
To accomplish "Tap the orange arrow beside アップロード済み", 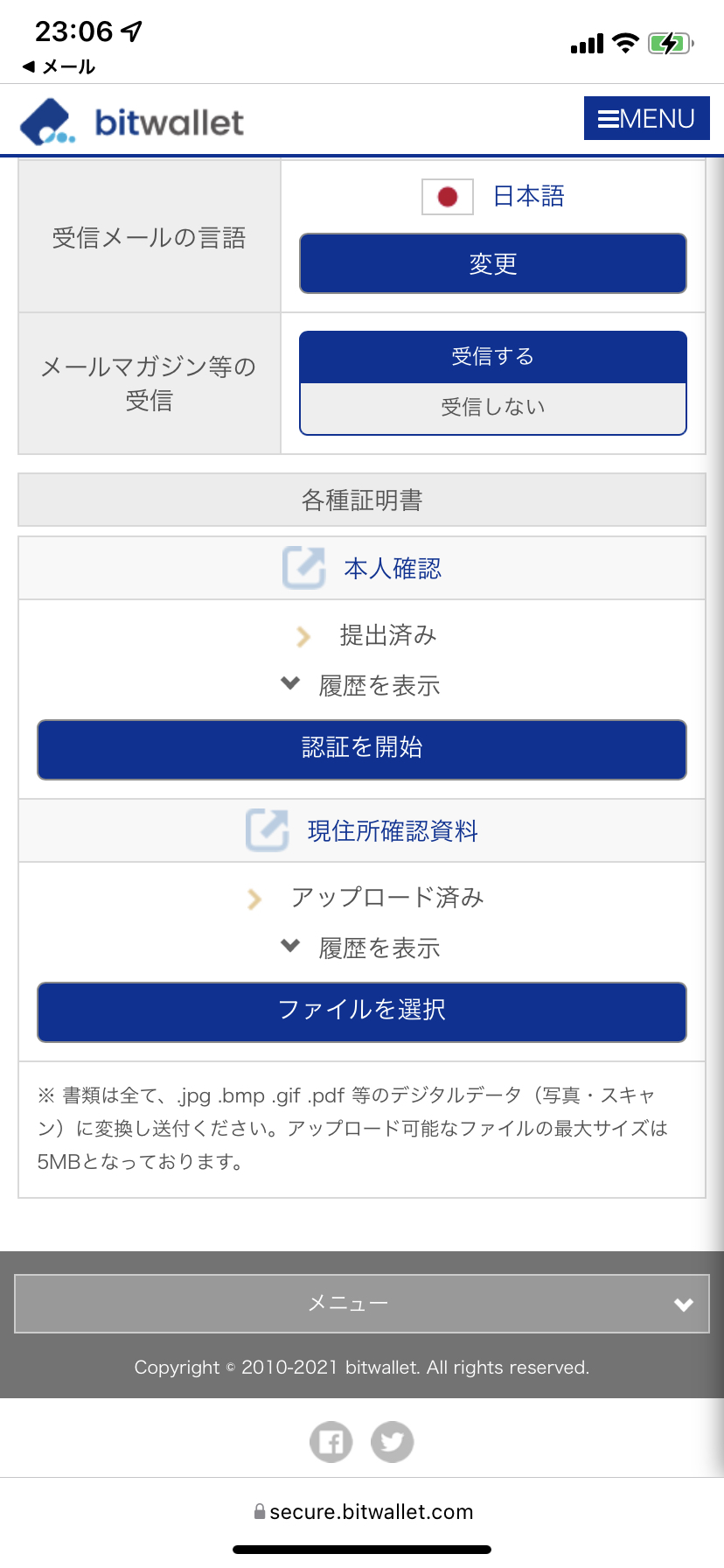I will (x=254, y=899).
